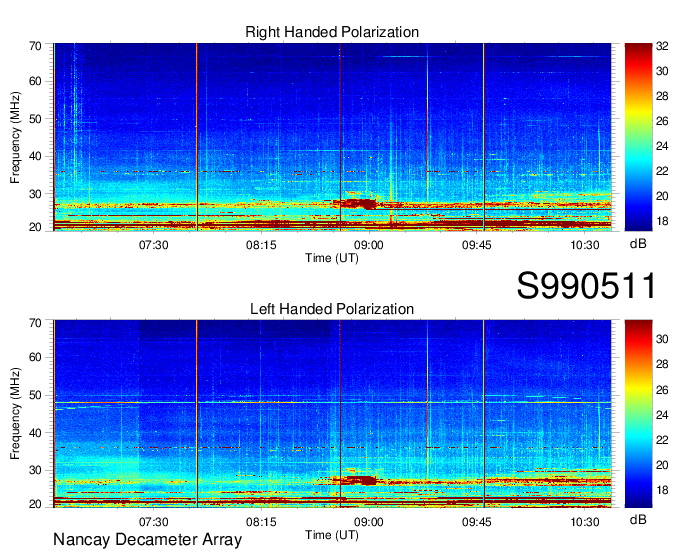The height and width of the screenshot is (552, 680).
Task: Click the '08:15' time tick of Left Handed plot
Action: 261,522
